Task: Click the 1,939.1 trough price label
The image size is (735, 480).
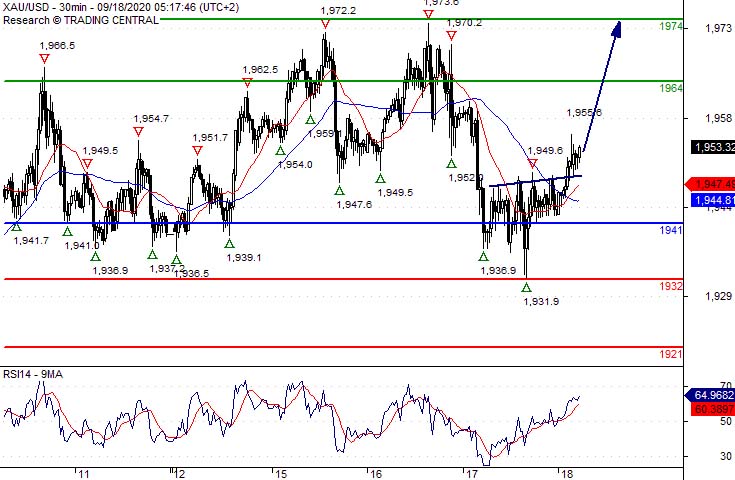Action: click(244, 257)
